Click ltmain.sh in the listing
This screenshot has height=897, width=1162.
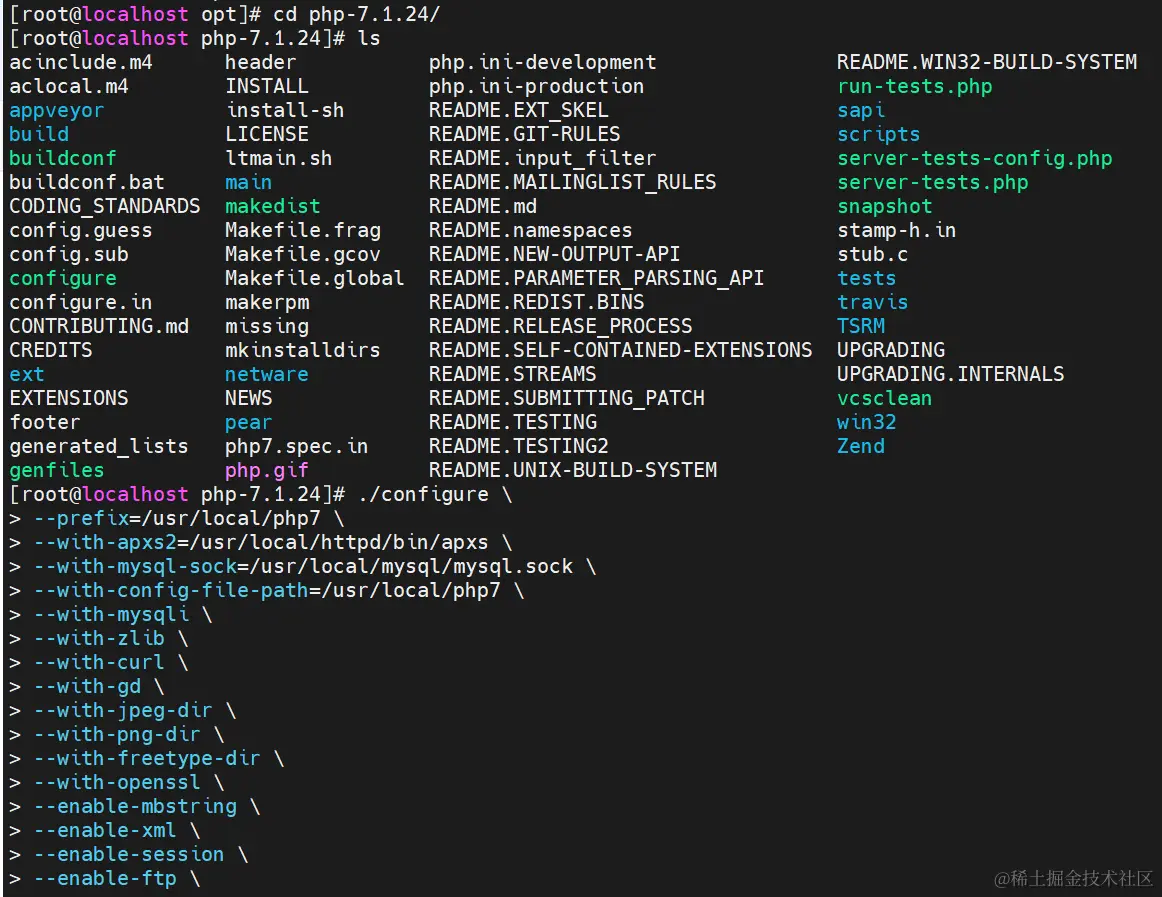click(x=279, y=159)
